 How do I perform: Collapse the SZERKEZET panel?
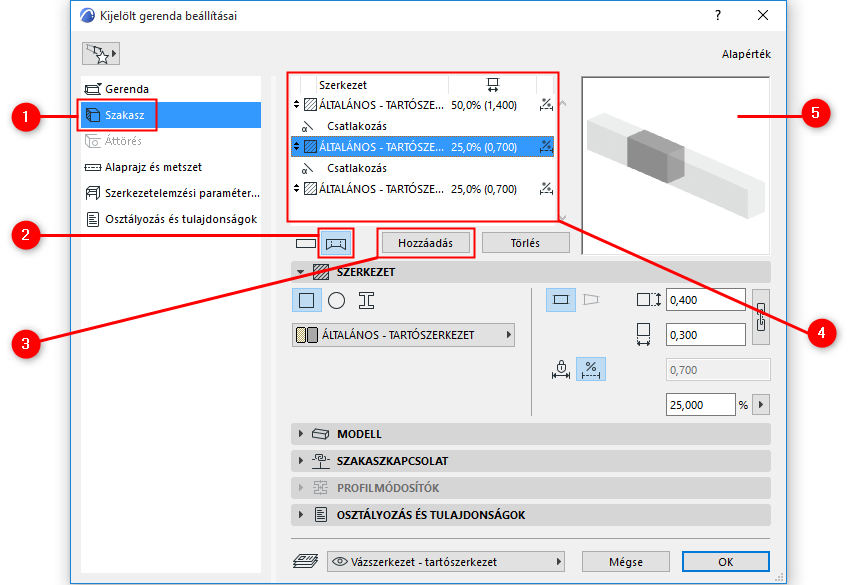coord(300,272)
